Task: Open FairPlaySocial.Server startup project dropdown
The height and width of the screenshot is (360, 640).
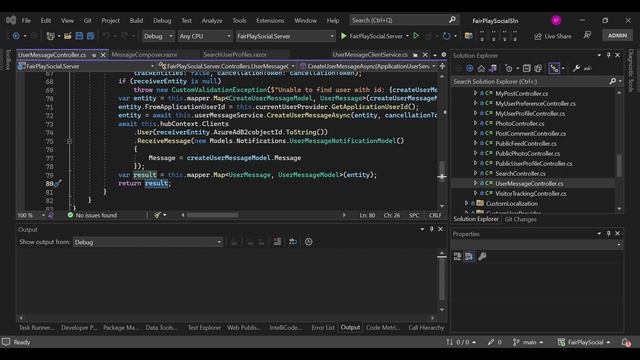Action: 285,36
